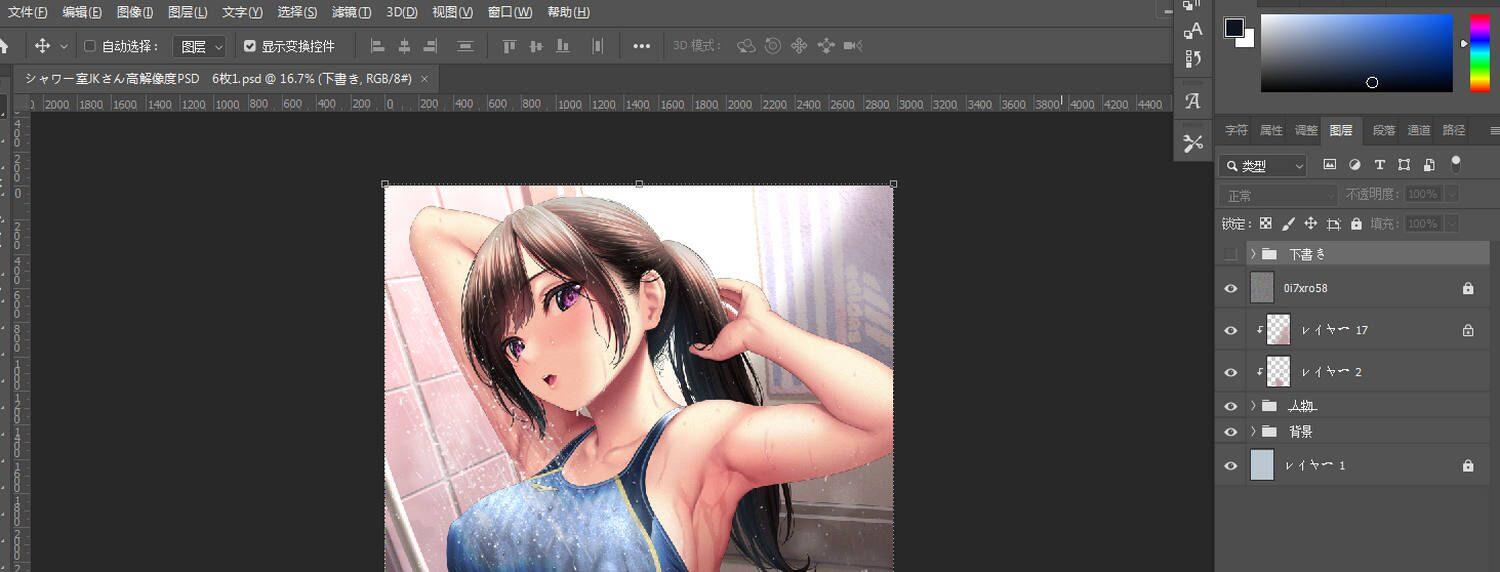Lock image pixels brush icon
Viewport: 1500px width, 572px height.
click(x=1288, y=224)
